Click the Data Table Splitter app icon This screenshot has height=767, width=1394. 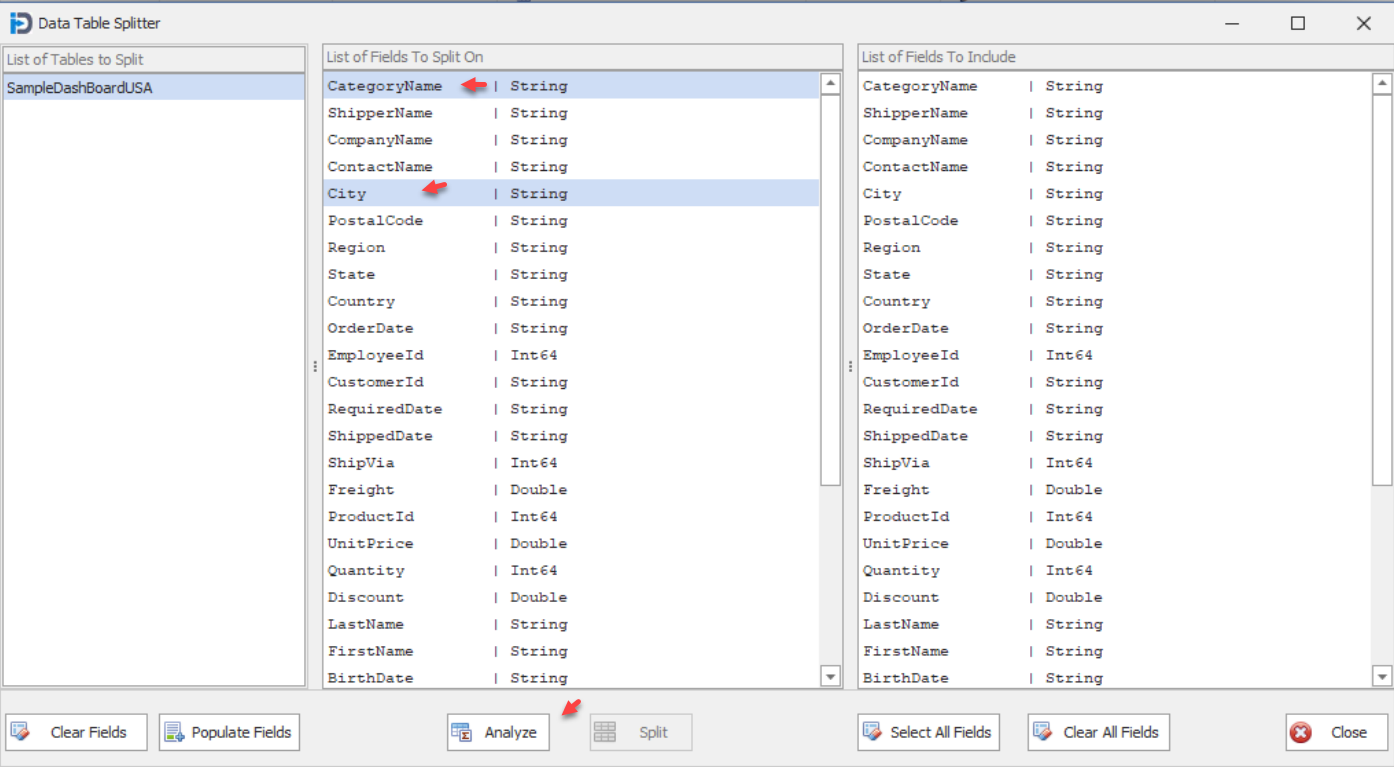point(21,22)
